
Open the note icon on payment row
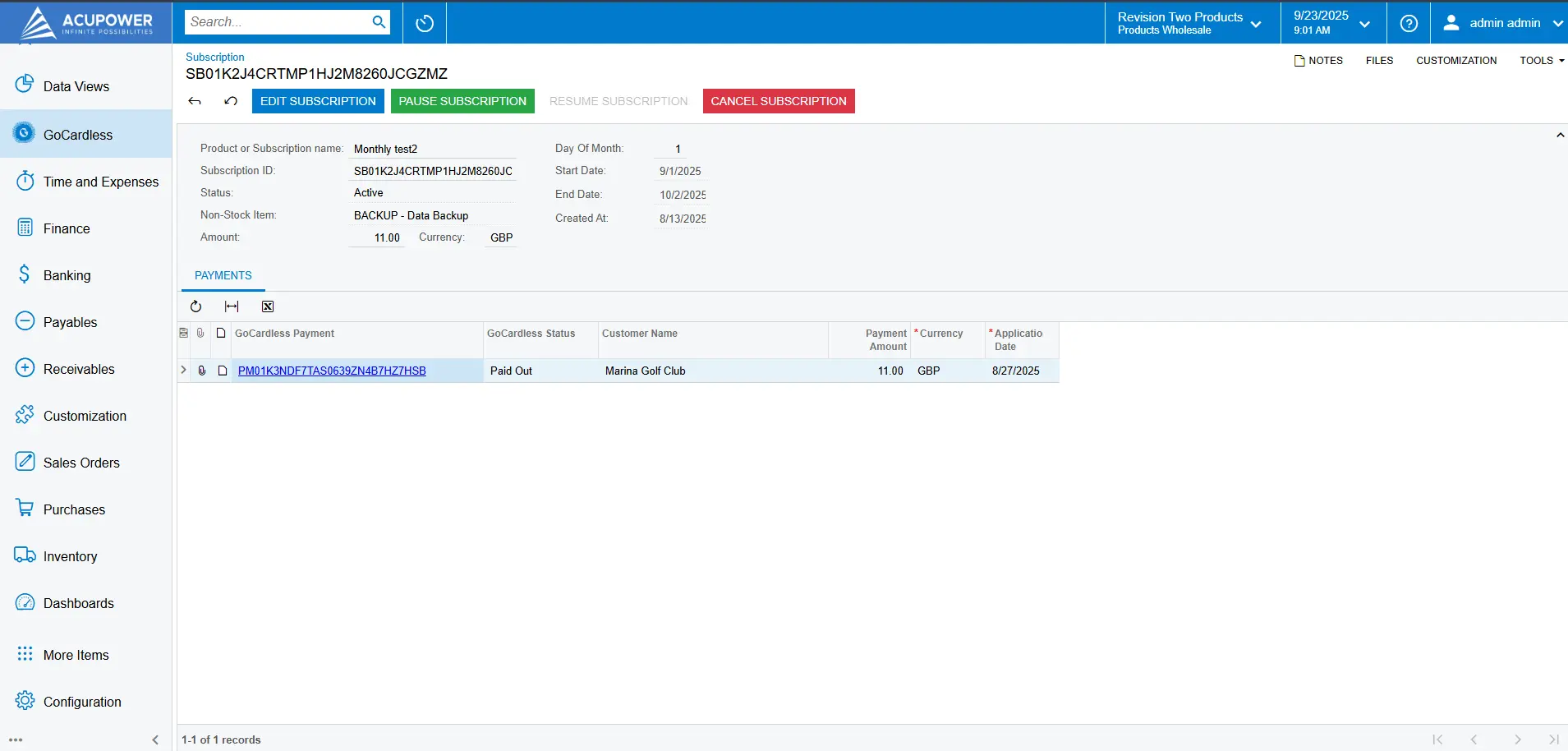pos(222,371)
